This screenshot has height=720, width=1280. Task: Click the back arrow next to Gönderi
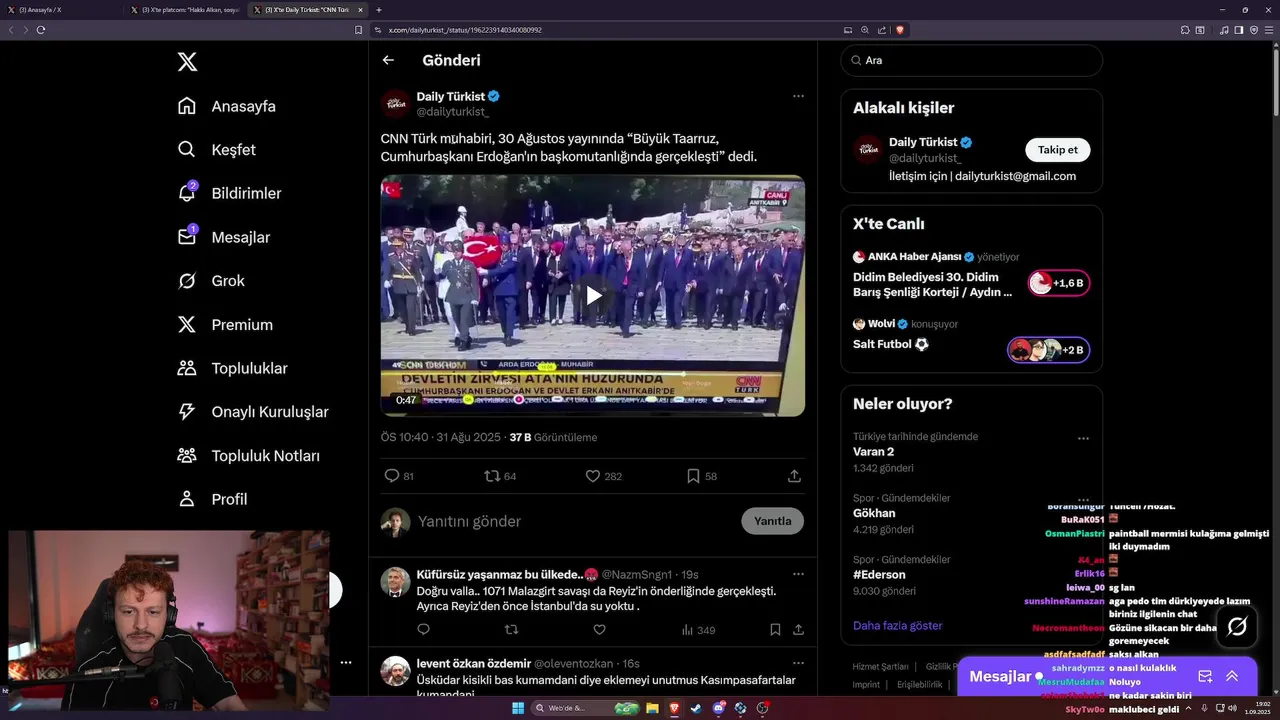388,60
